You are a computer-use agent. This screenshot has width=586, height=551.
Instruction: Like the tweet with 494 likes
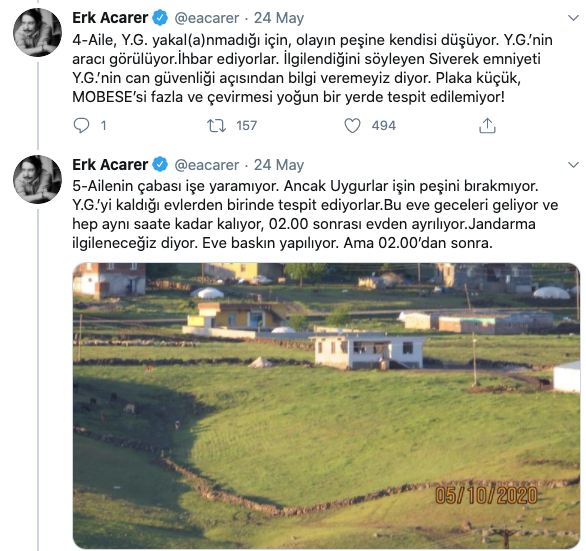point(352,126)
